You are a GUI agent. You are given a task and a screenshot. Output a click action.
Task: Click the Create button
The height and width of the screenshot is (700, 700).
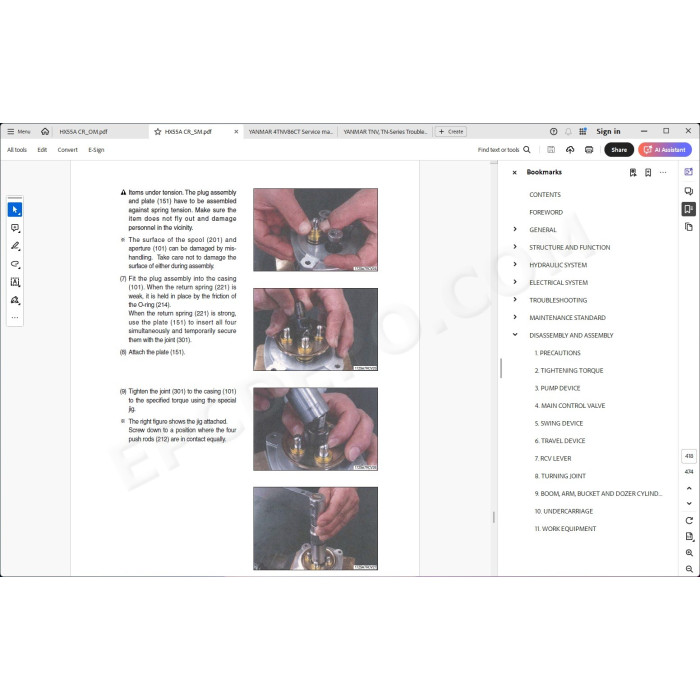tap(451, 132)
